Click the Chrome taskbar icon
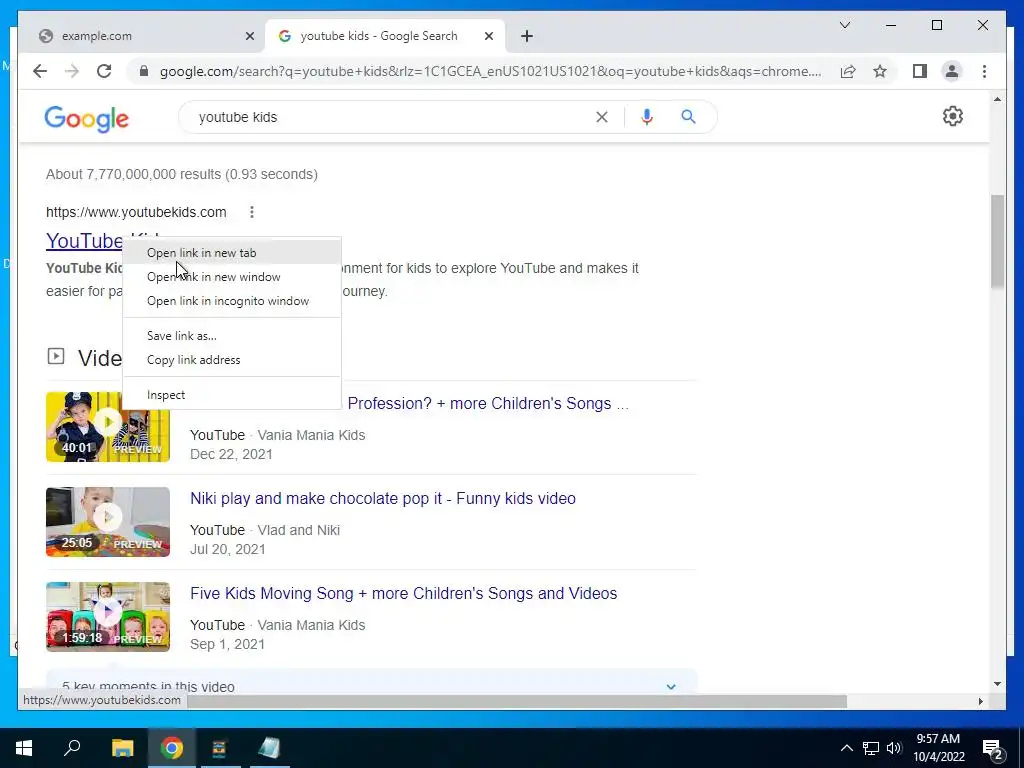This screenshot has width=1024, height=768. pyautogui.click(x=172, y=748)
